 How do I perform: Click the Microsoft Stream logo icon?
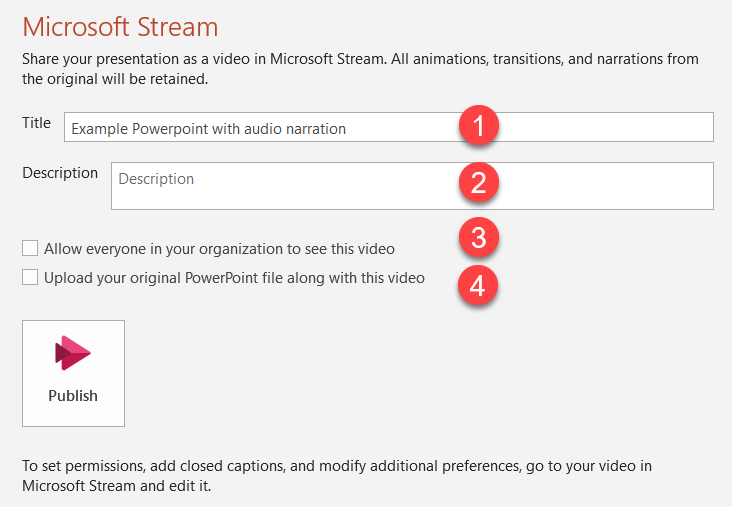pyautogui.click(x=73, y=353)
